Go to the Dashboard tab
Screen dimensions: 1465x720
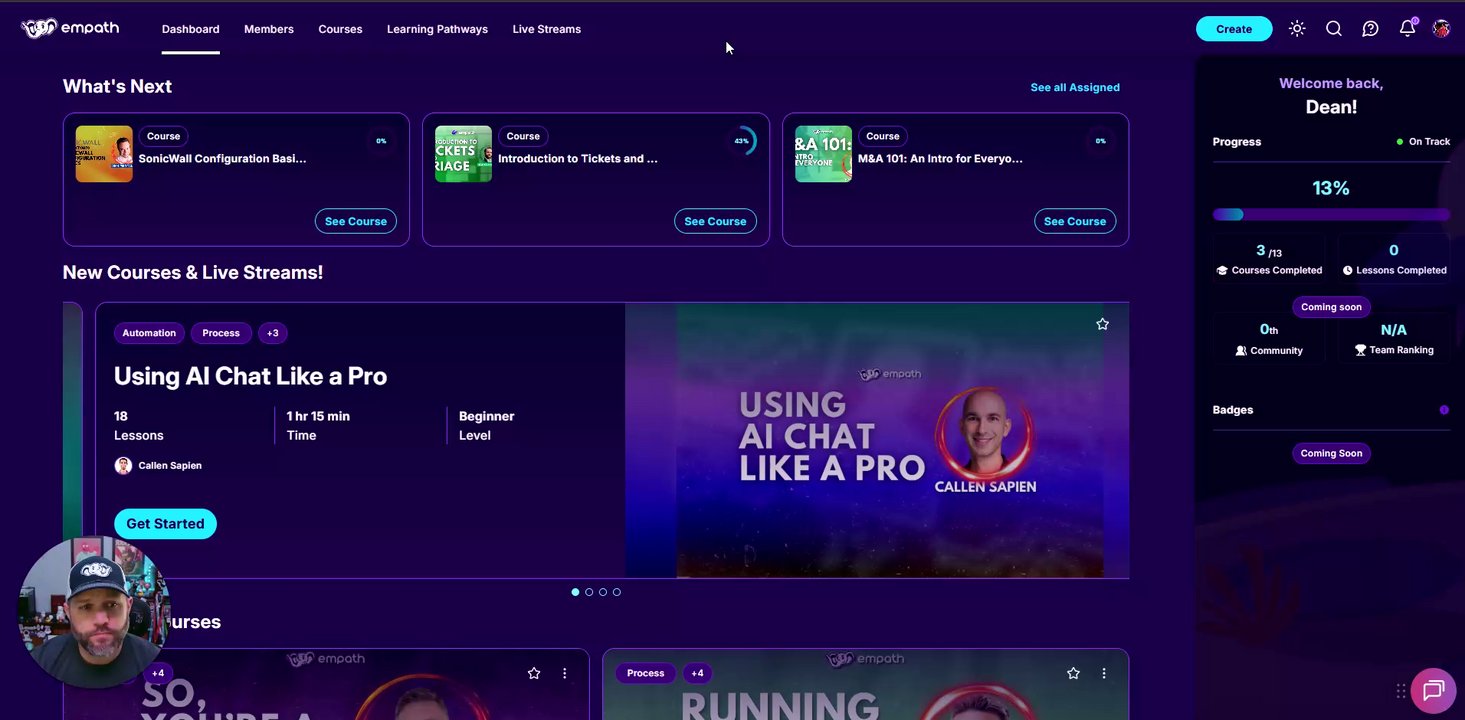point(190,29)
